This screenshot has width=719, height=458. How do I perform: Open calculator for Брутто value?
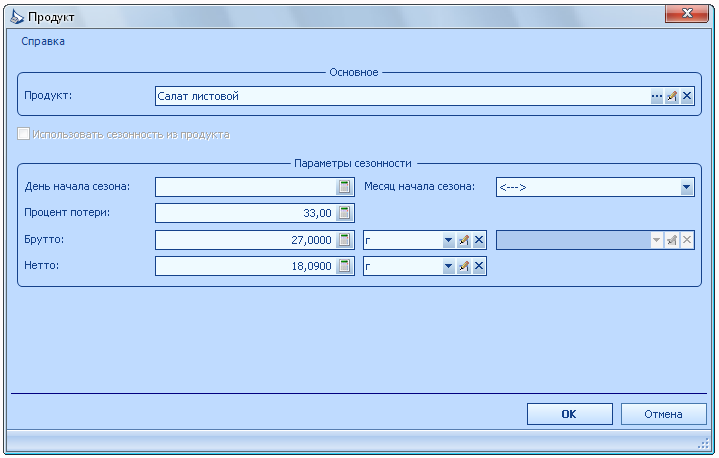(x=344, y=240)
